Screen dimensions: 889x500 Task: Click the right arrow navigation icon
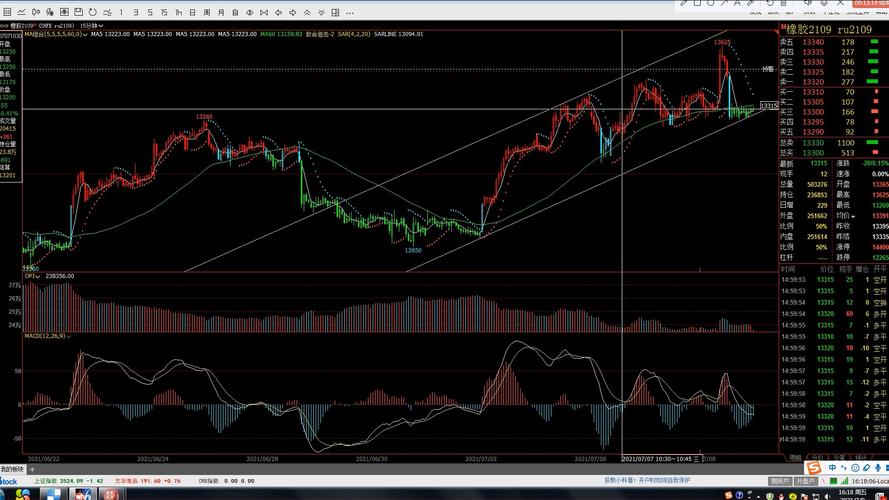pos(292,13)
